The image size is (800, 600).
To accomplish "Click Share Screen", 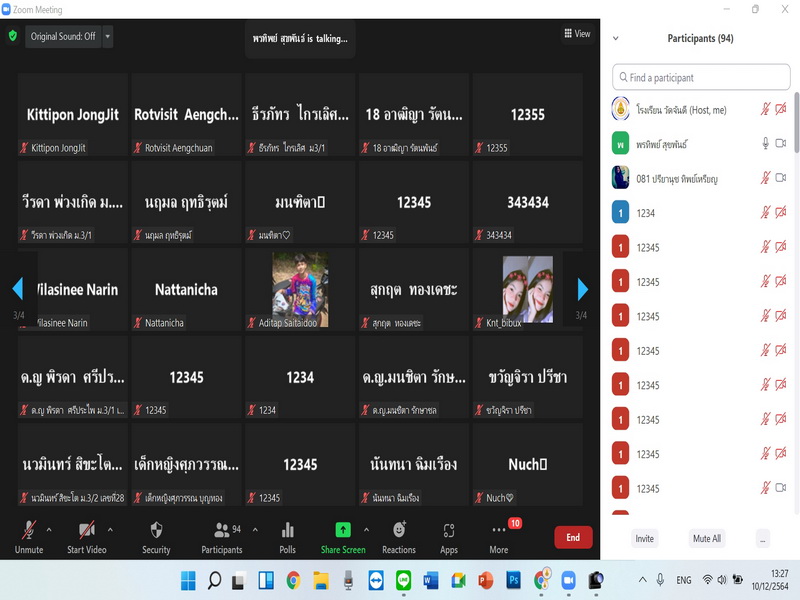I will tap(343, 538).
